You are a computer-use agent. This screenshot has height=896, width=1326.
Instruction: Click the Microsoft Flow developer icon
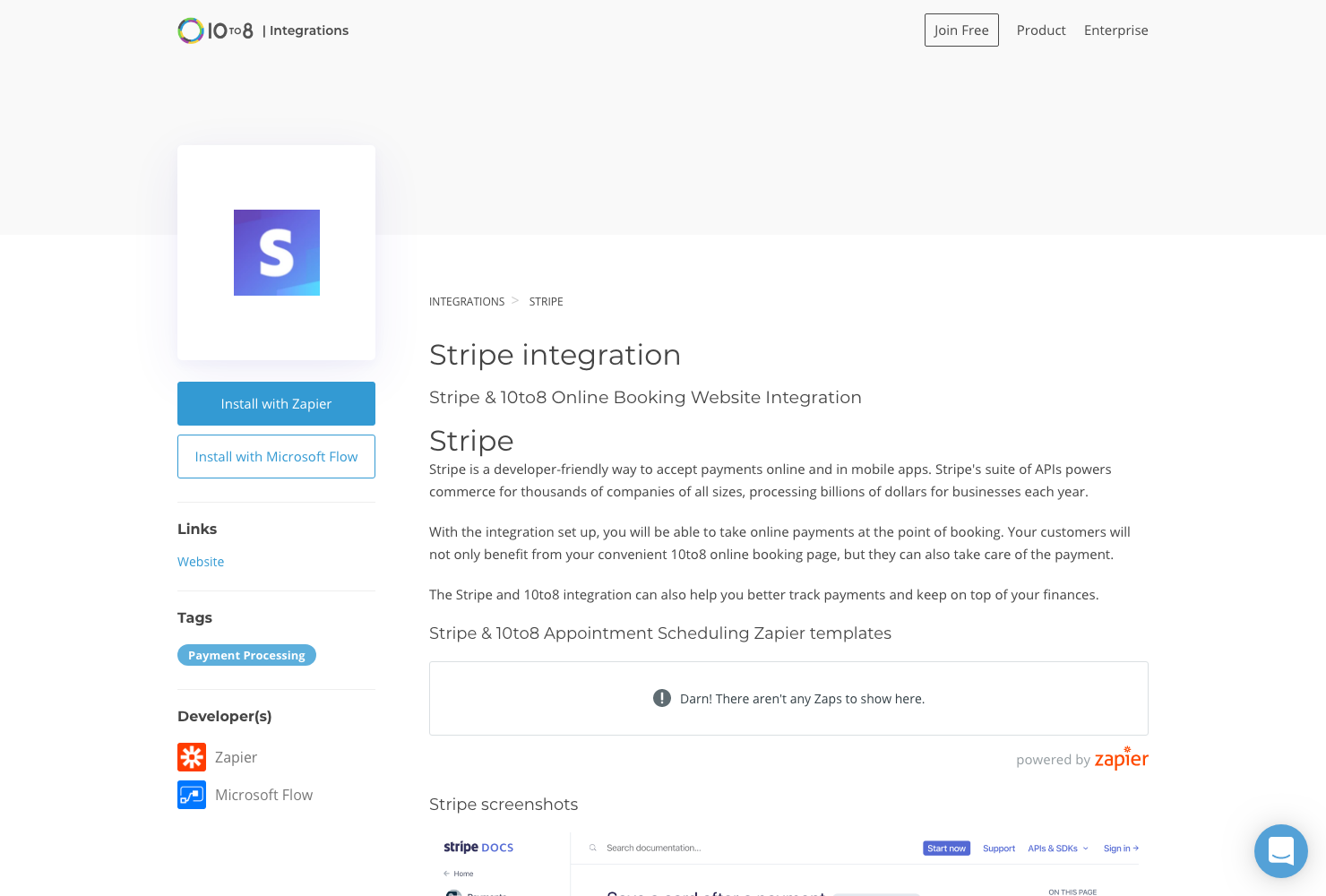pyautogui.click(x=192, y=795)
